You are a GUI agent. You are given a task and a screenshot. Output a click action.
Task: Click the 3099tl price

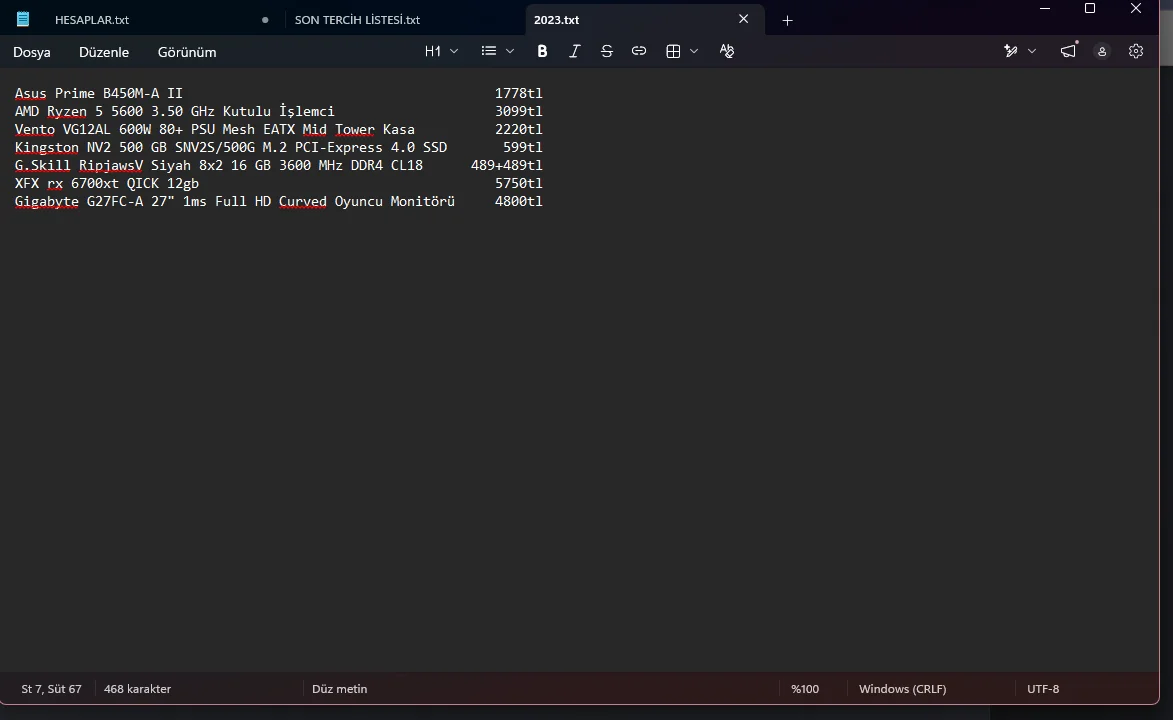518,111
